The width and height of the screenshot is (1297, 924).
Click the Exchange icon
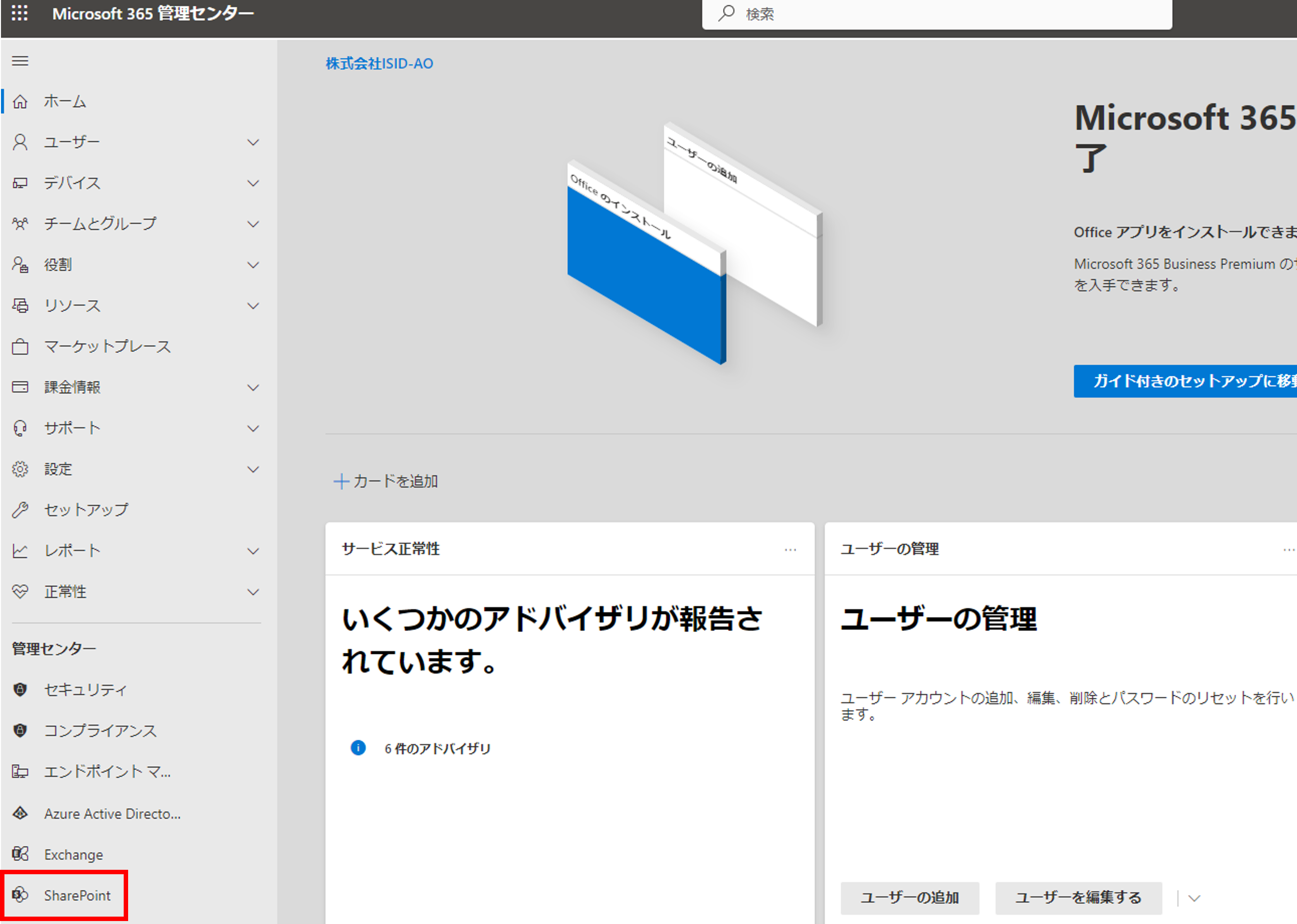point(20,854)
